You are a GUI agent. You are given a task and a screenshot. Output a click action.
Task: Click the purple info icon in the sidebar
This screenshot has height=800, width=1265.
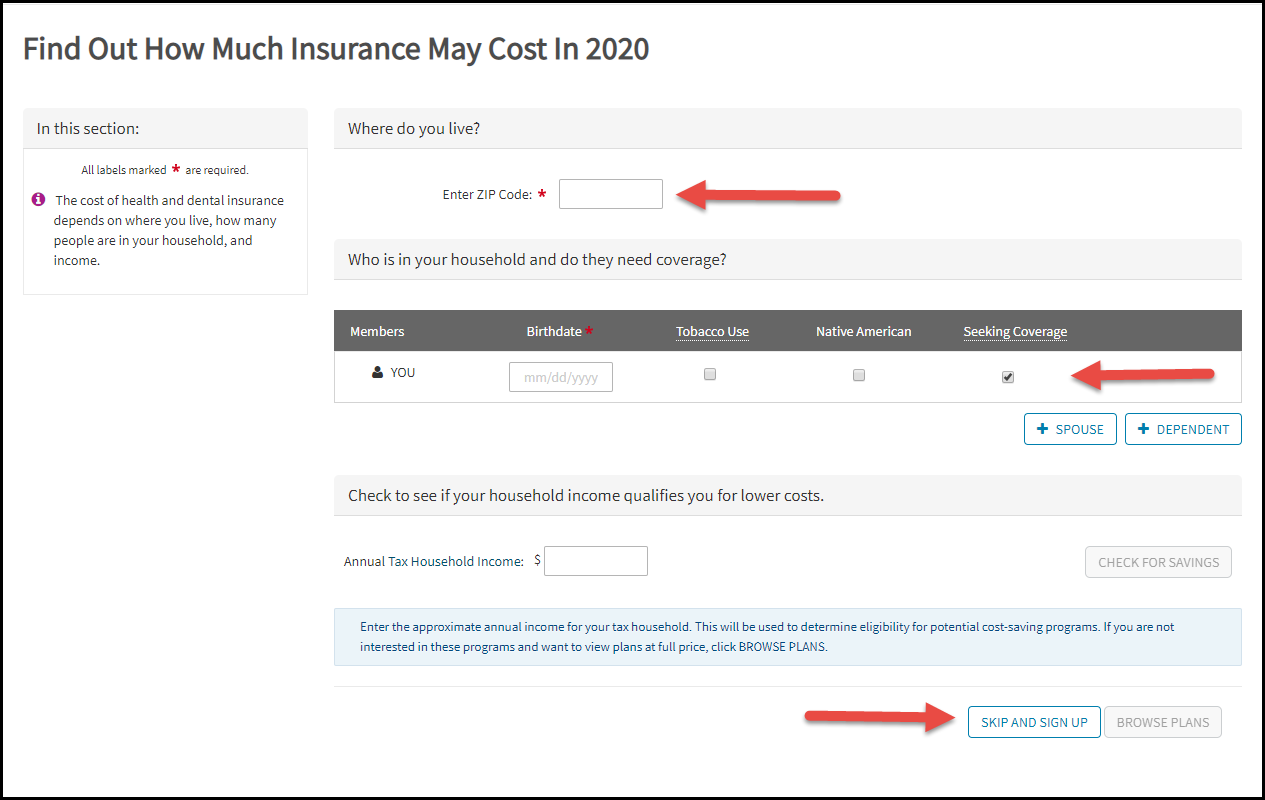pos(39,199)
